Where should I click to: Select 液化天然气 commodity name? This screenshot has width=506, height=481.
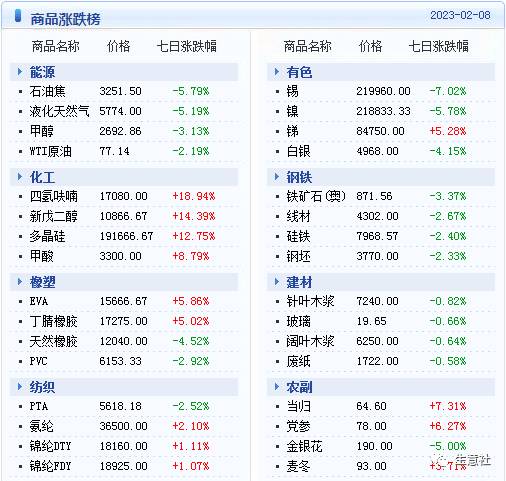click(59, 111)
